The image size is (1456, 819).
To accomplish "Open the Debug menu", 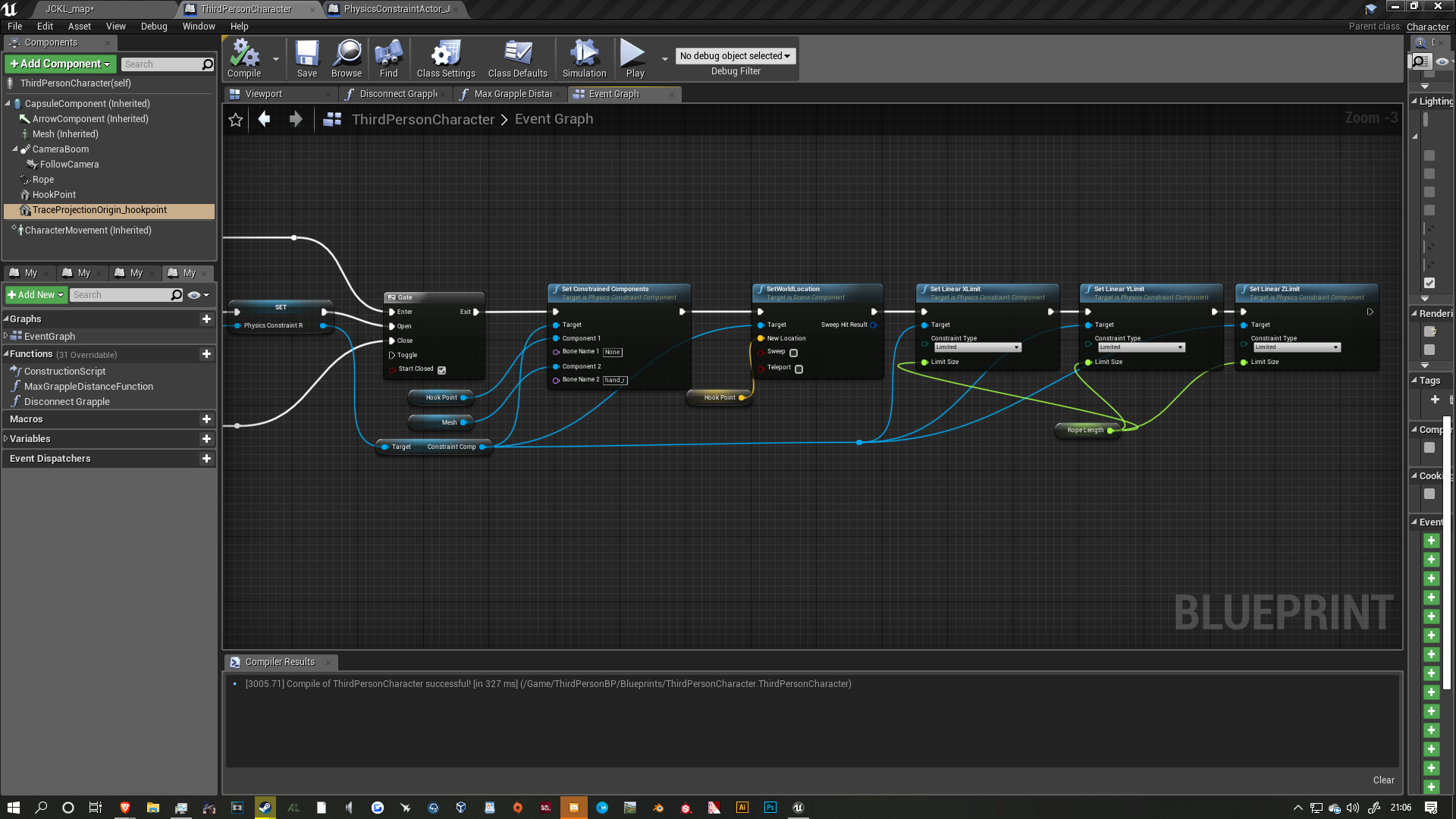I will [154, 26].
